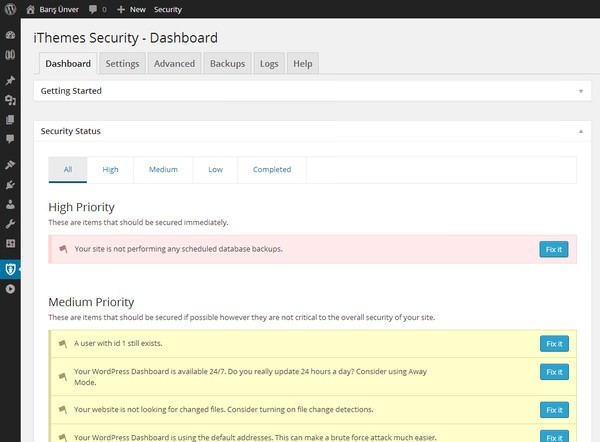The width and height of the screenshot is (600, 442).
Task: Show Completed security items
Action: point(272,170)
